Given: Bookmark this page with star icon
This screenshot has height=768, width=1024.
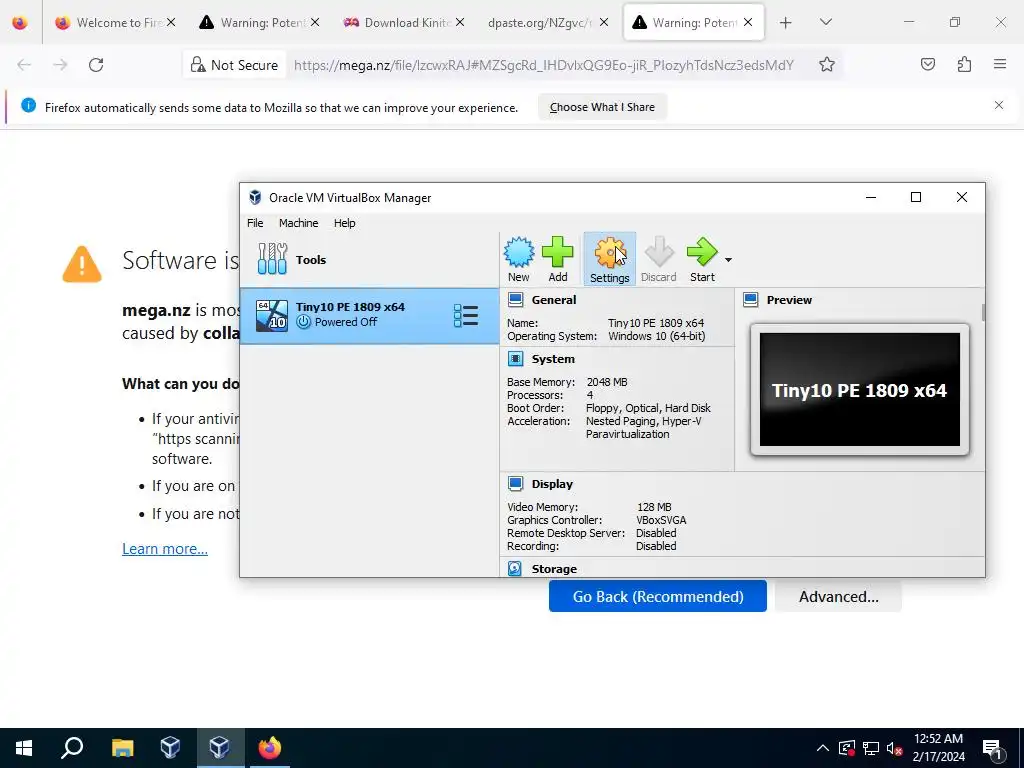Looking at the screenshot, I should (x=827, y=65).
